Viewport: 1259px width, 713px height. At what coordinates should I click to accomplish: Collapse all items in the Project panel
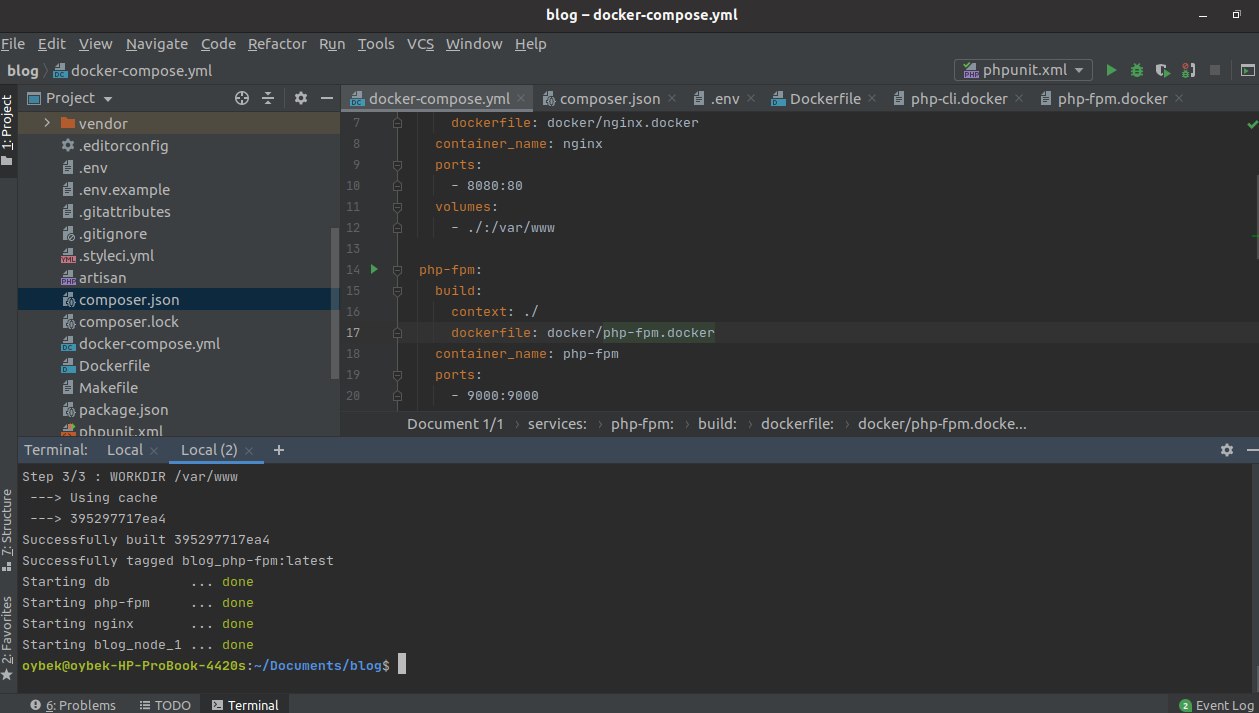click(x=268, y=98)
